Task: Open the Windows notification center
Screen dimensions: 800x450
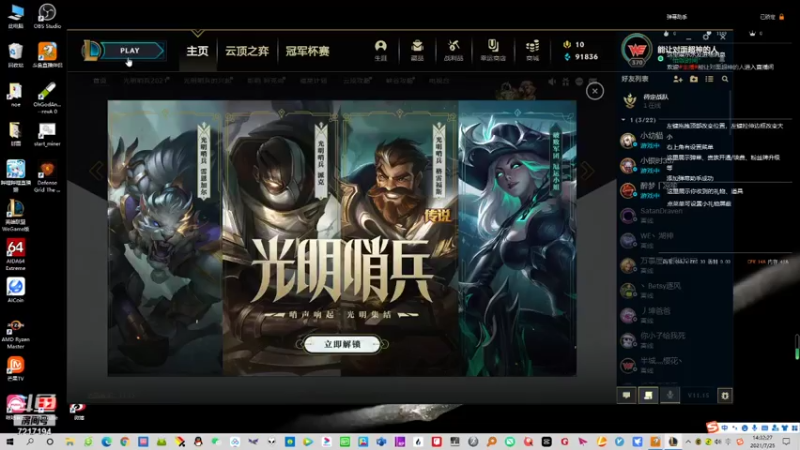Action: tap(786, 442)
